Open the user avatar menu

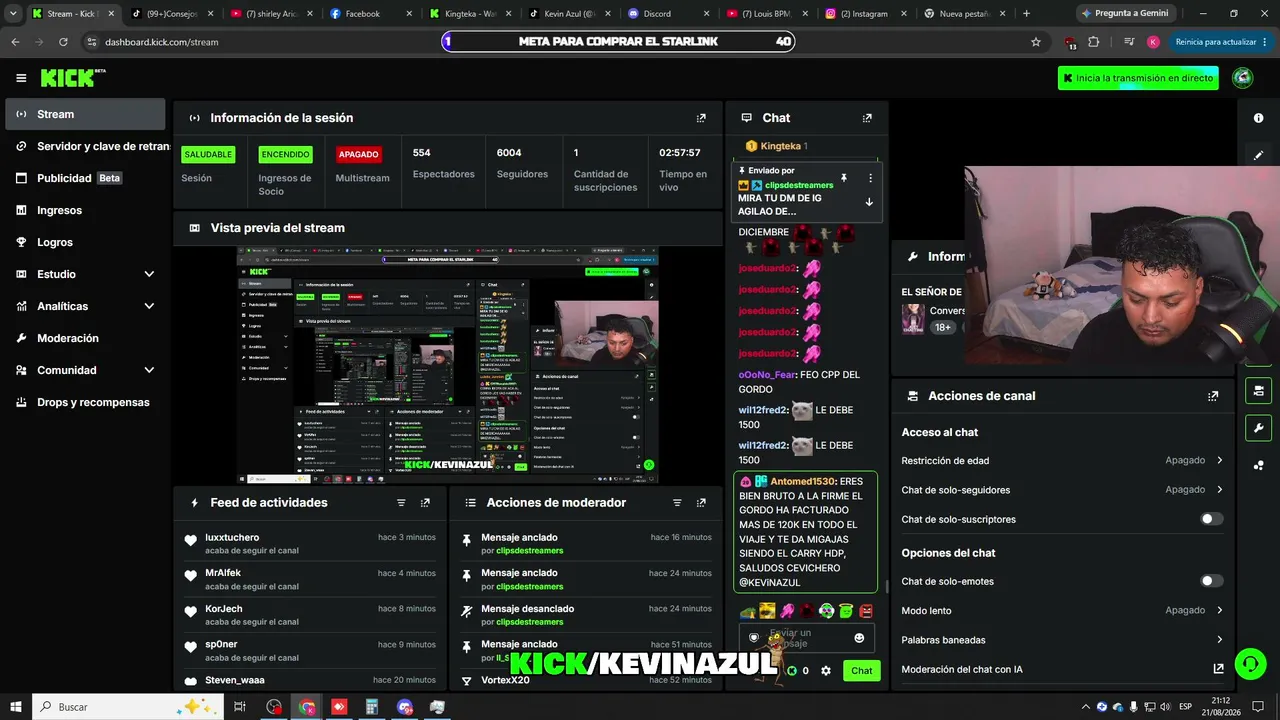pyautogui.click(x=1243, y=78)
